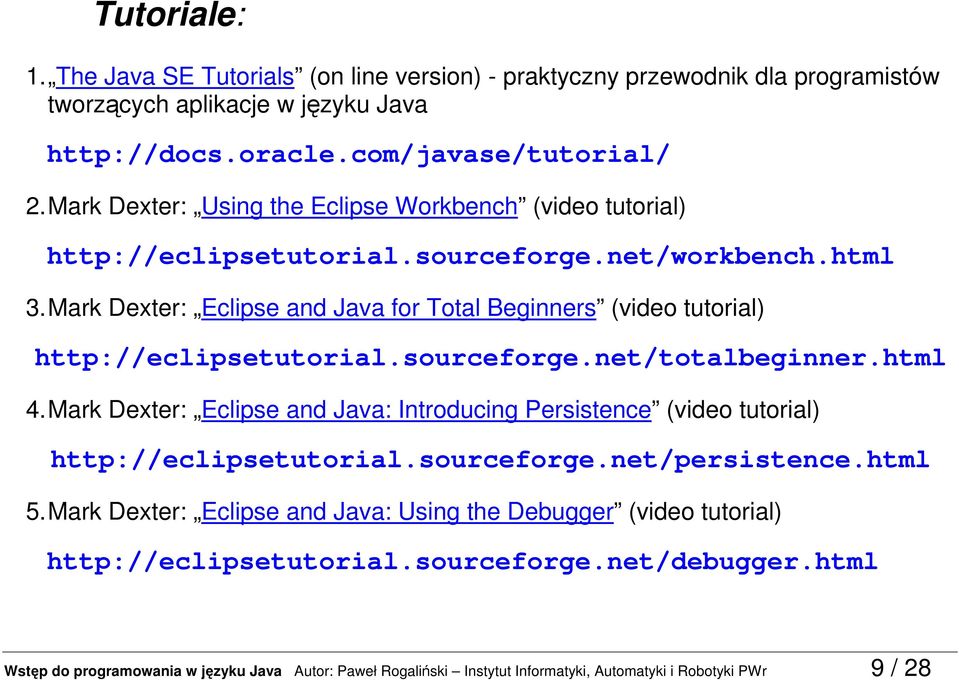Click "(video tutorial)" after Total Beginners title
This screenshot has width=959, height=680.
(687, 308)
